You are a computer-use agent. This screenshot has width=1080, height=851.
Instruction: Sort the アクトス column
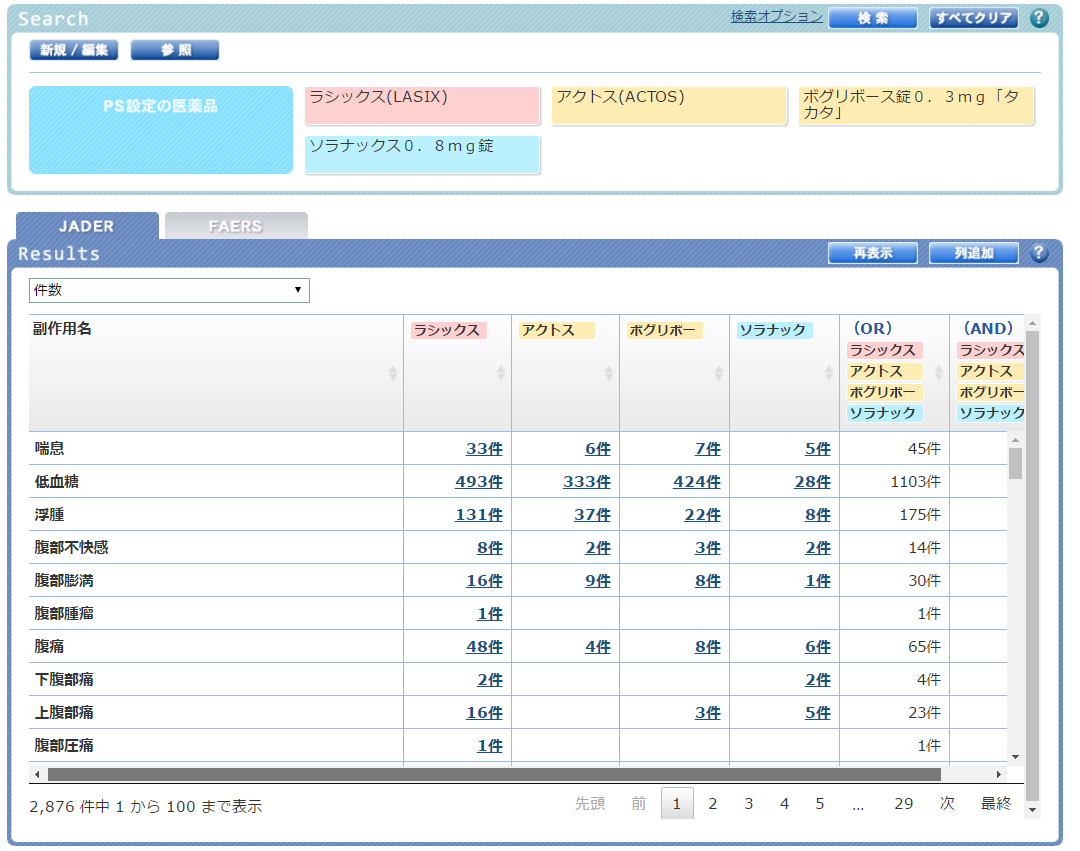click(x=609, y=372)
